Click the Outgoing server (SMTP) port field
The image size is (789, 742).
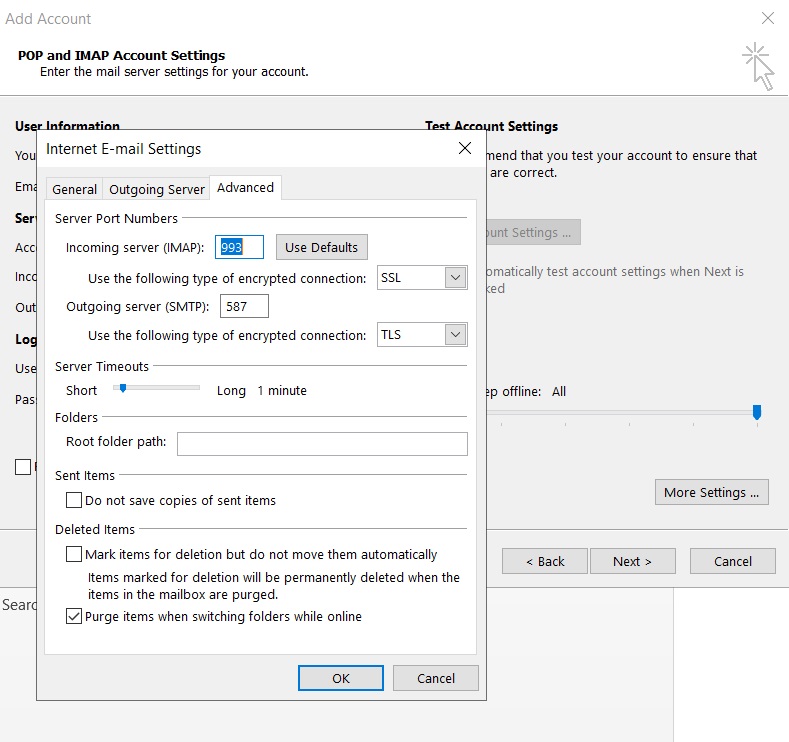246,306
